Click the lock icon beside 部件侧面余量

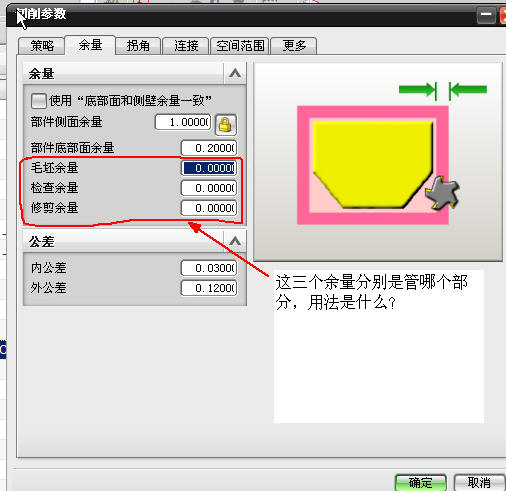226,125
